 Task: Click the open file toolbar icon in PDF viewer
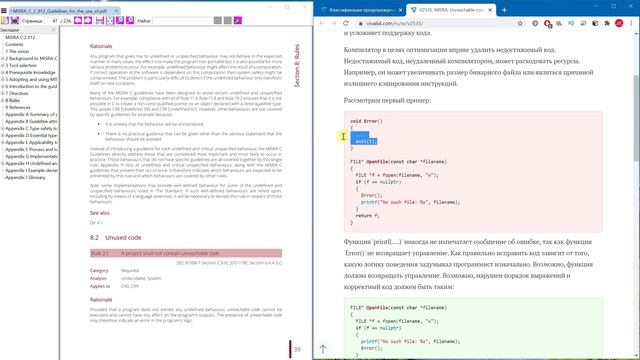point(5,20)
